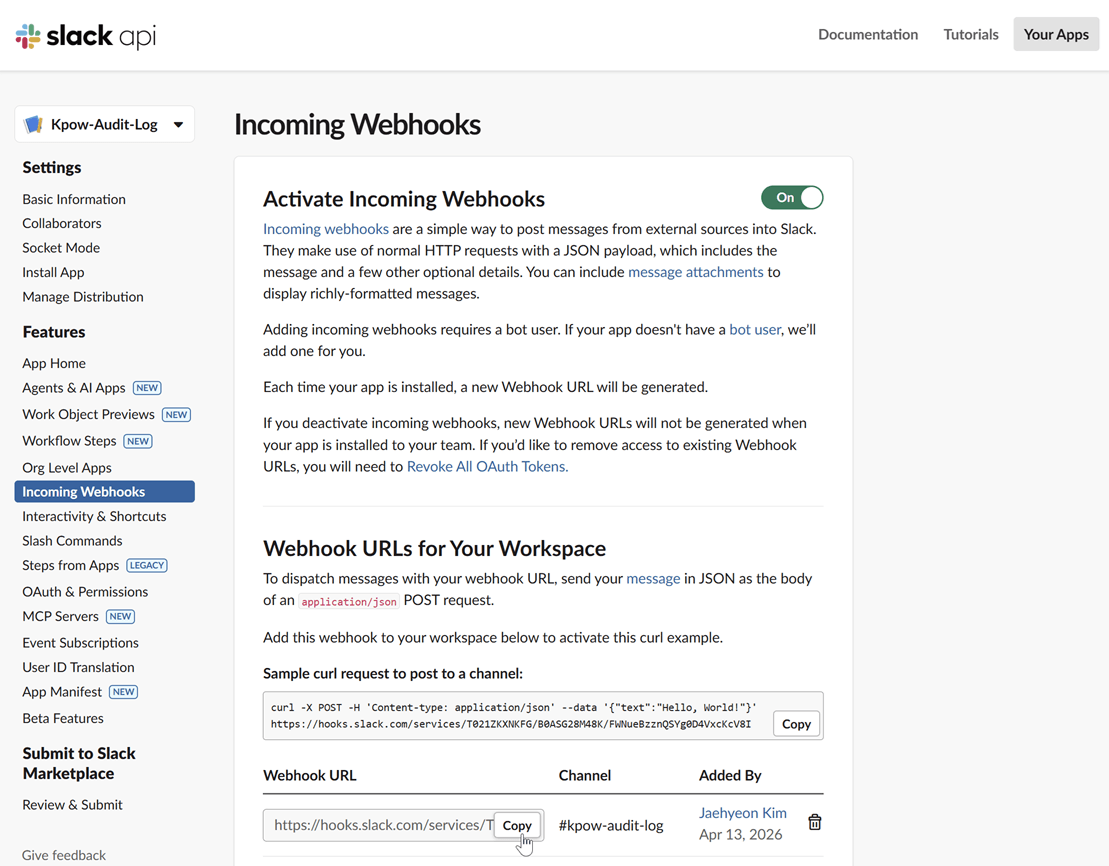The image size is (1109, 866).
Task: Go to App Home feature
Action: (x=54, y=363)
